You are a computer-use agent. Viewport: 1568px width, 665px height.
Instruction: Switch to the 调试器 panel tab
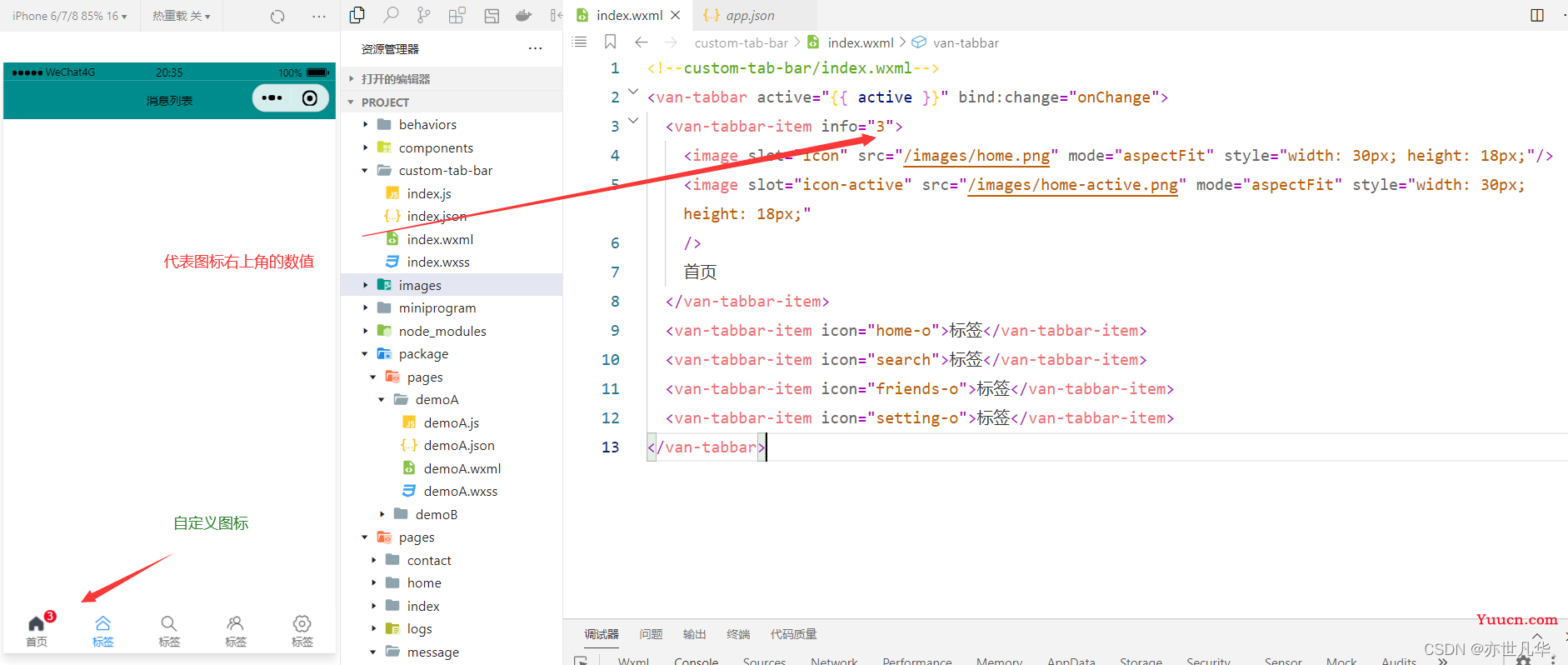[x=601, y=634]
